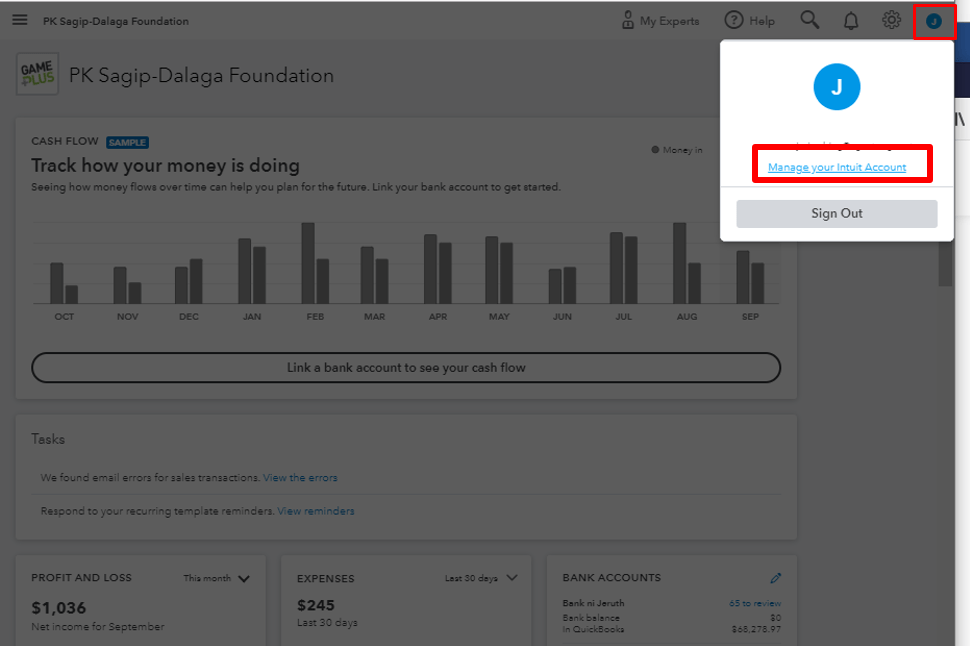Click the $1,036 net income figure
This screenshot has width=970, height=646.
(59, 608)
